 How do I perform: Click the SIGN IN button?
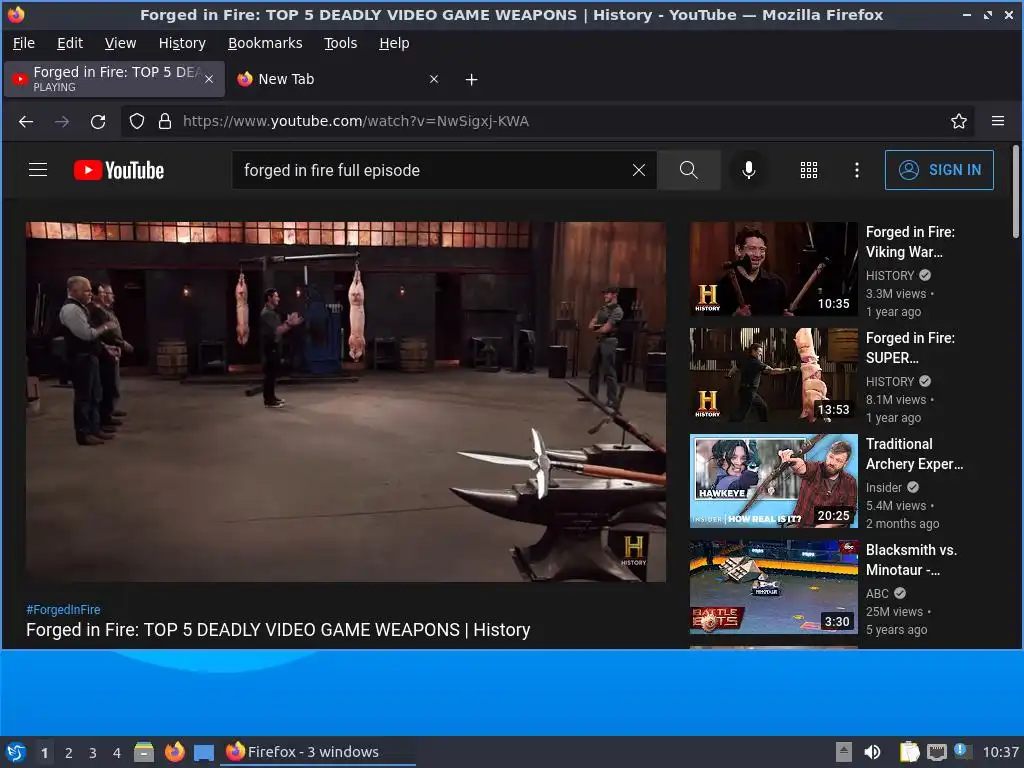tap(939, 170)
